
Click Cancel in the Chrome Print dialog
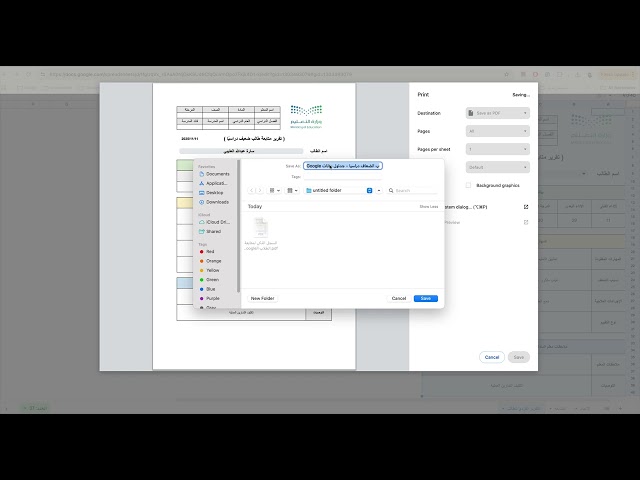492,357
